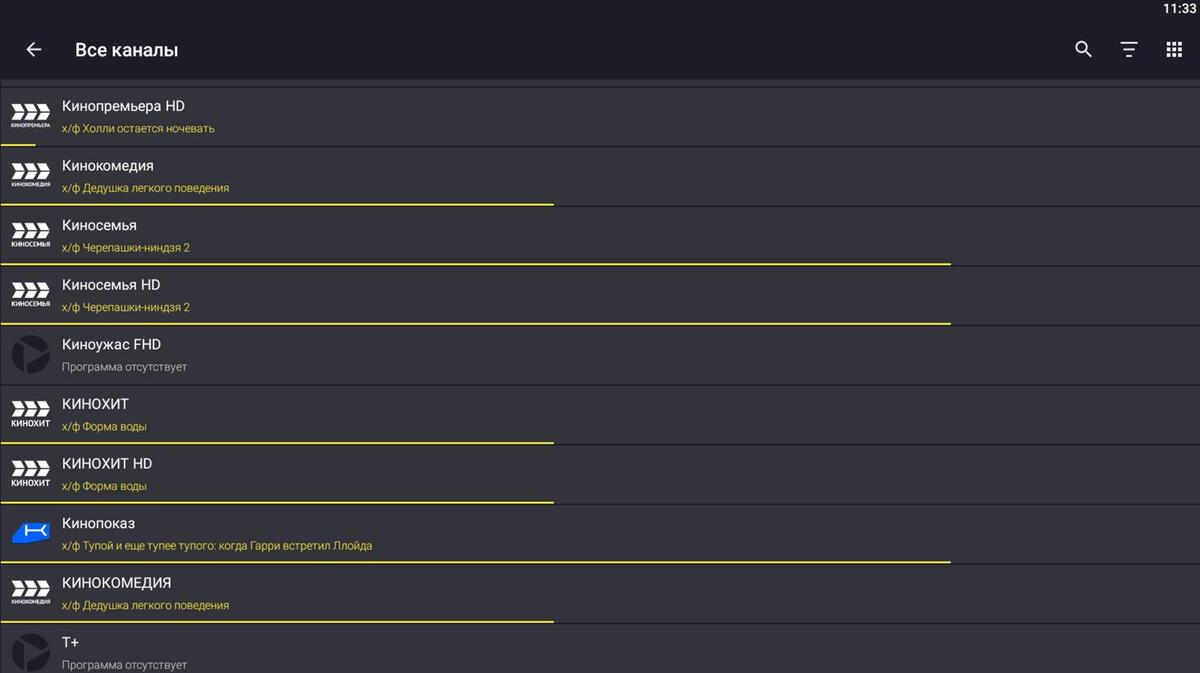Viewport: 1200px width, 673px height.
Task: Click Форма воды under КИНОХИТ HD
Action: (104, 487)
